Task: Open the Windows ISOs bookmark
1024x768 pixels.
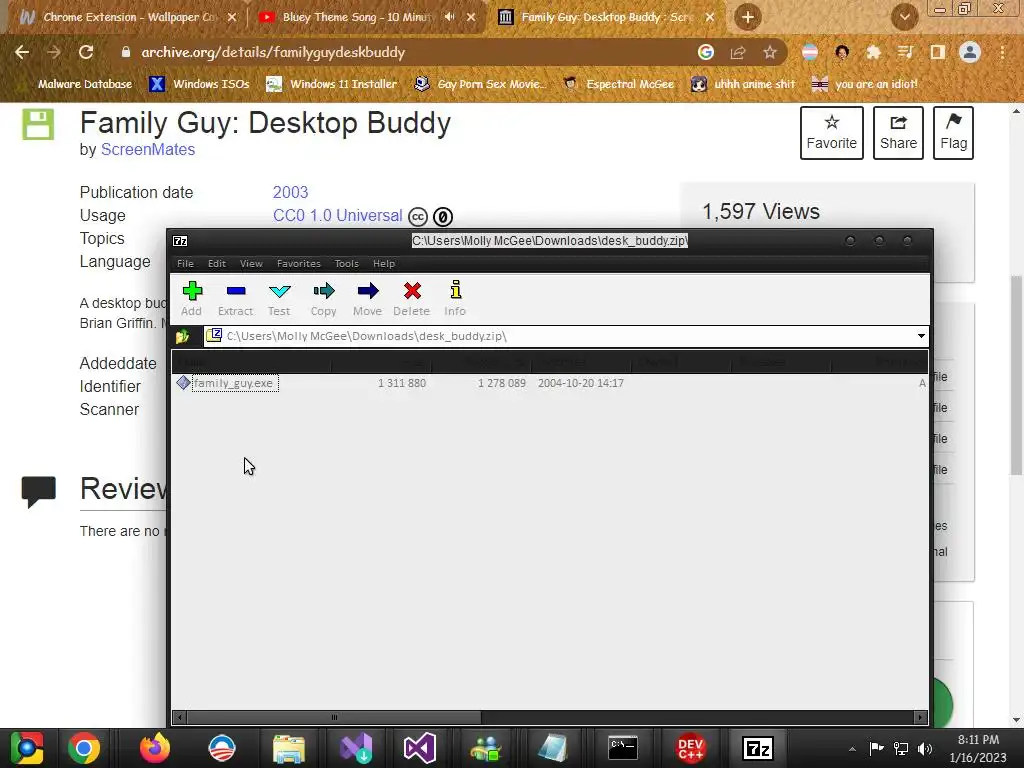Action: pos(200,84)
